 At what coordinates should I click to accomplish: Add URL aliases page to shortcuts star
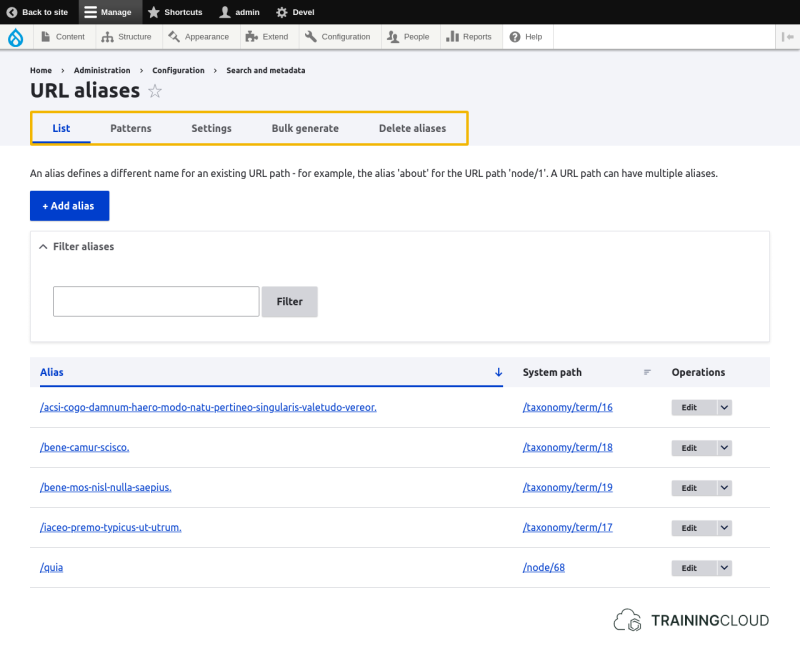[155, 91]
